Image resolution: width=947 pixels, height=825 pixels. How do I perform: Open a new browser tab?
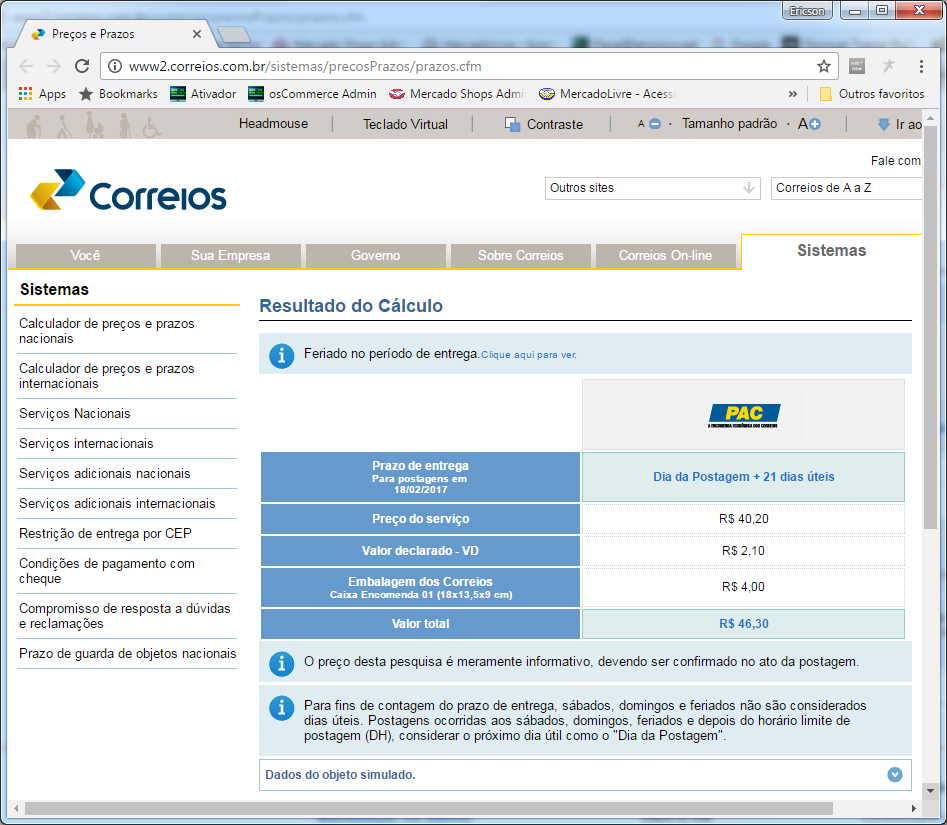tap(234, 34)
